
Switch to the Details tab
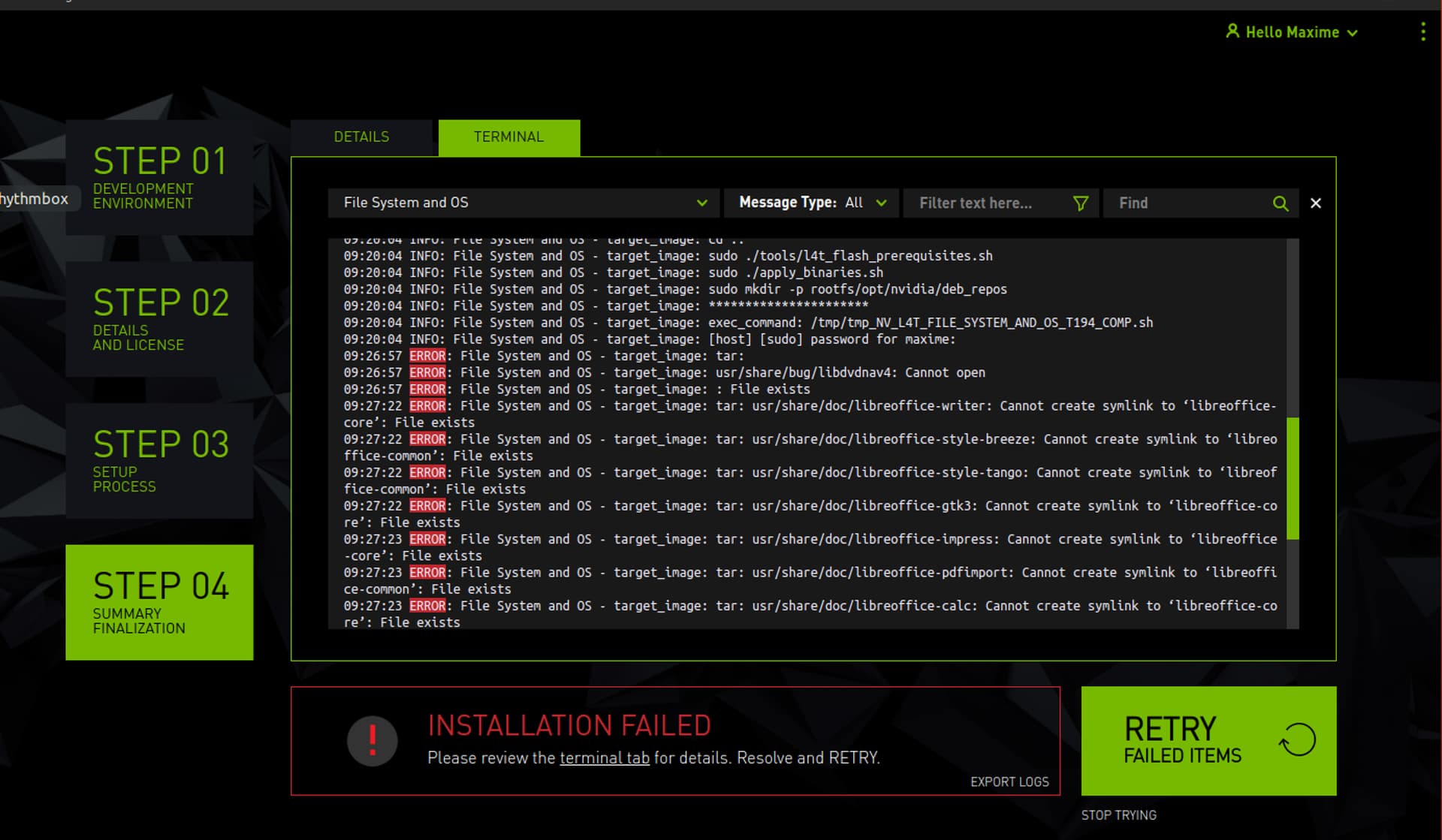pos(361,137)
